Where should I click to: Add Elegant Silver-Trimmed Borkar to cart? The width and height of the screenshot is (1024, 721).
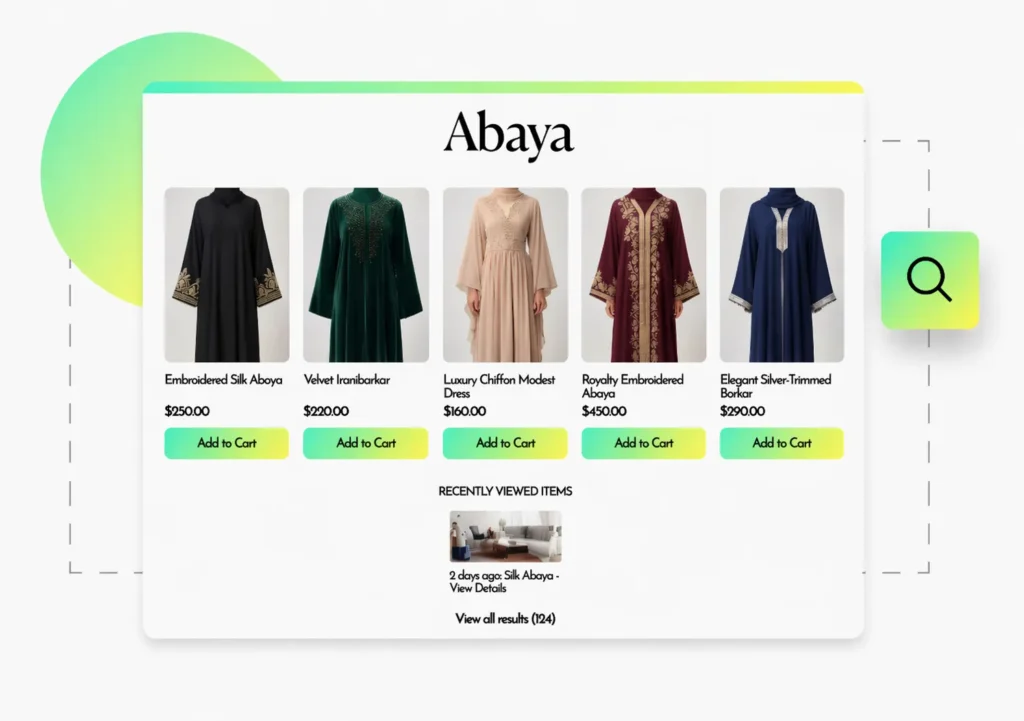[782, 443]
